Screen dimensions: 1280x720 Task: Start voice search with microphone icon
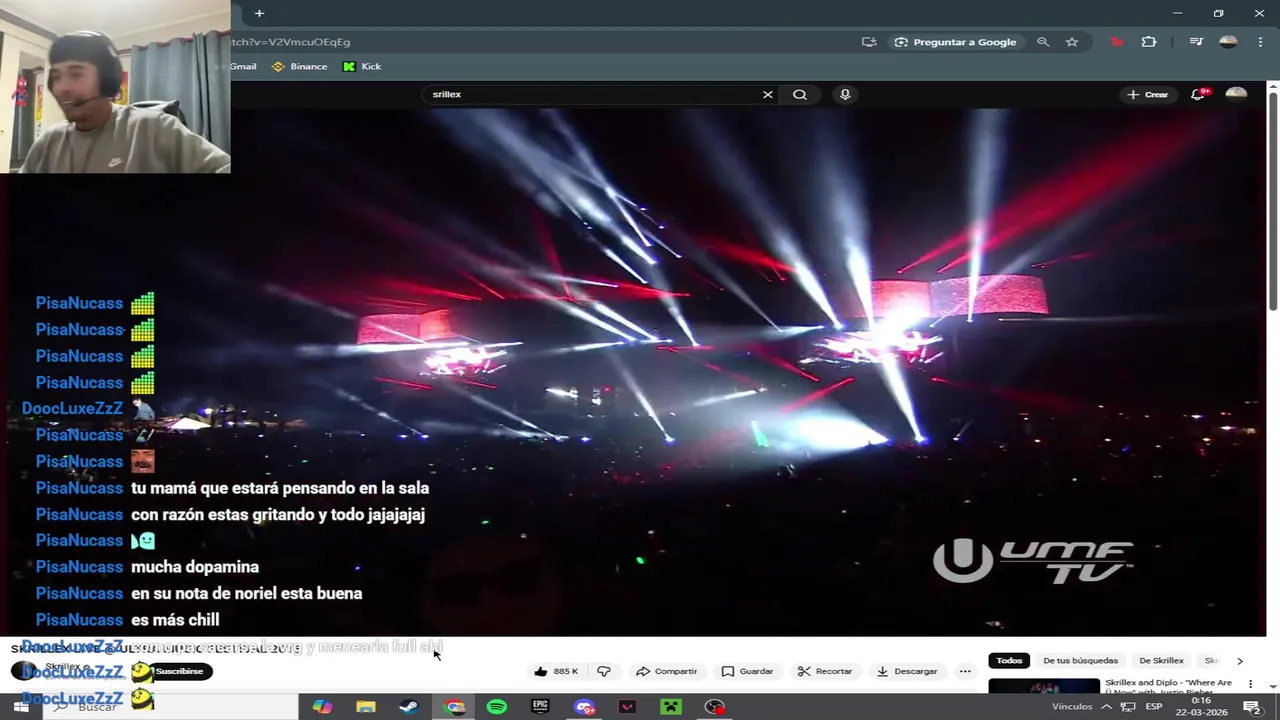point(845,94)
